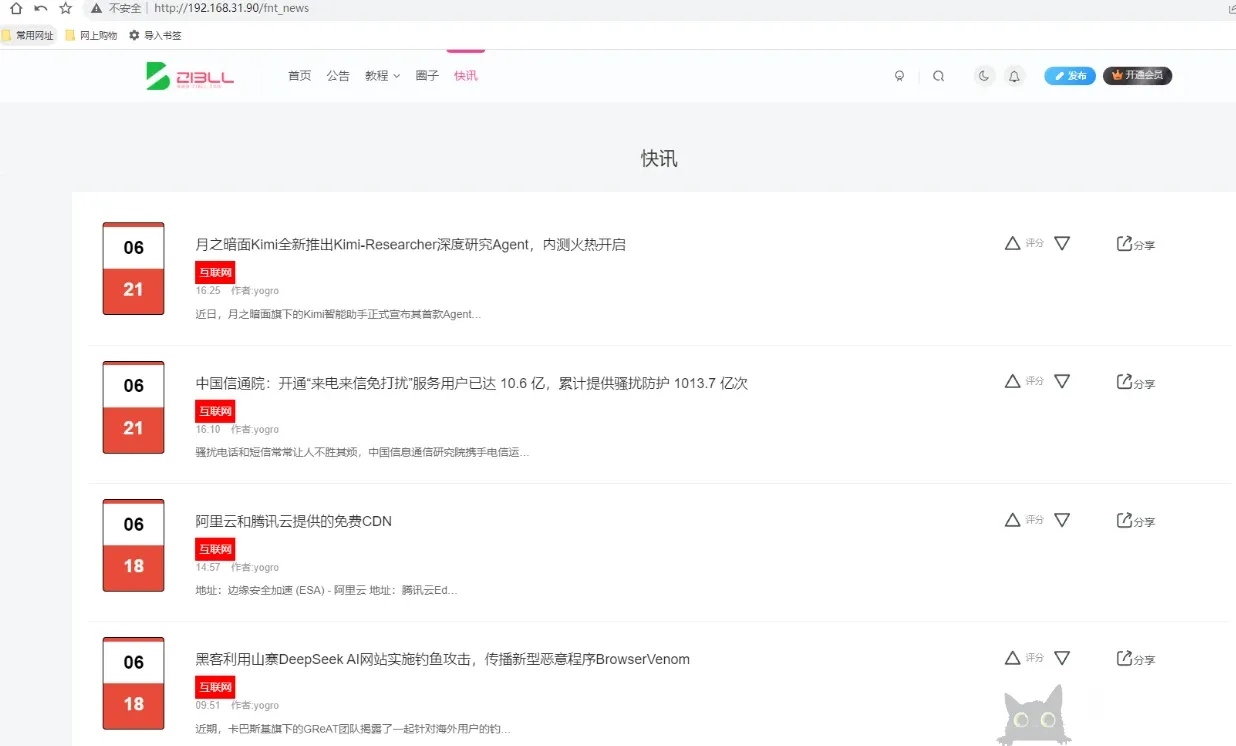
Task: Open the Kimi-Researcher article title
Action: coord(410,245)
